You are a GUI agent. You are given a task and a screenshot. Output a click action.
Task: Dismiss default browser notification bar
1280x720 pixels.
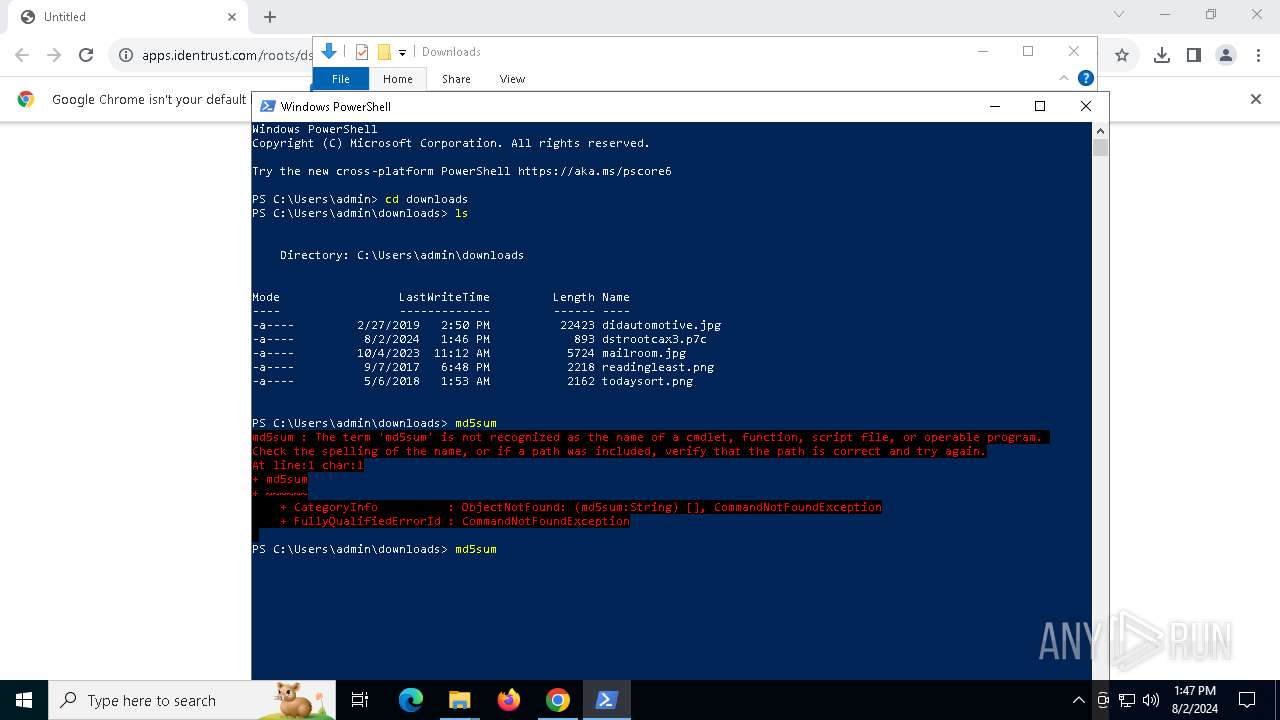pyautogui.click(x=1256, y=99)
